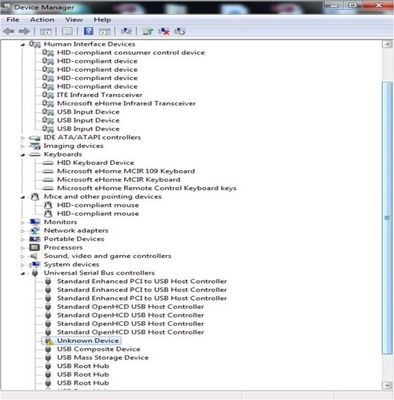Viewport: 394px width, 400px height.
Task: Select USB Mass Storage Device entry
Action: coord(103,358)
